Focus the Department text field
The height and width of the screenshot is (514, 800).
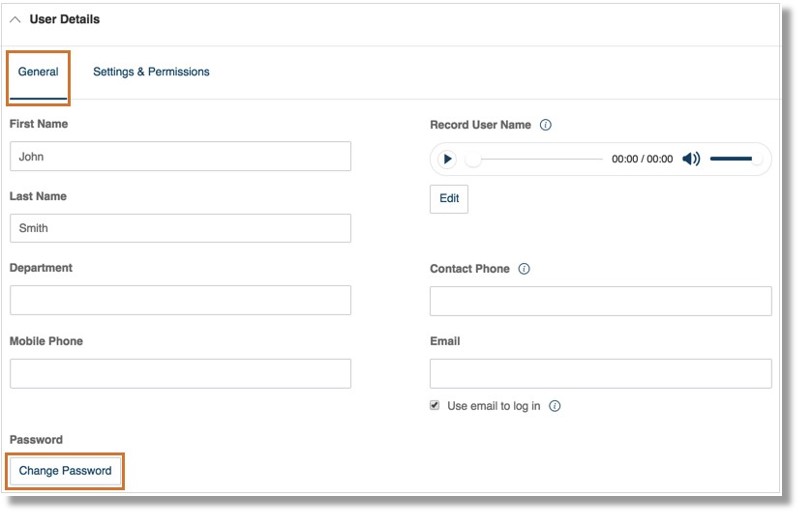pos(180,300)
